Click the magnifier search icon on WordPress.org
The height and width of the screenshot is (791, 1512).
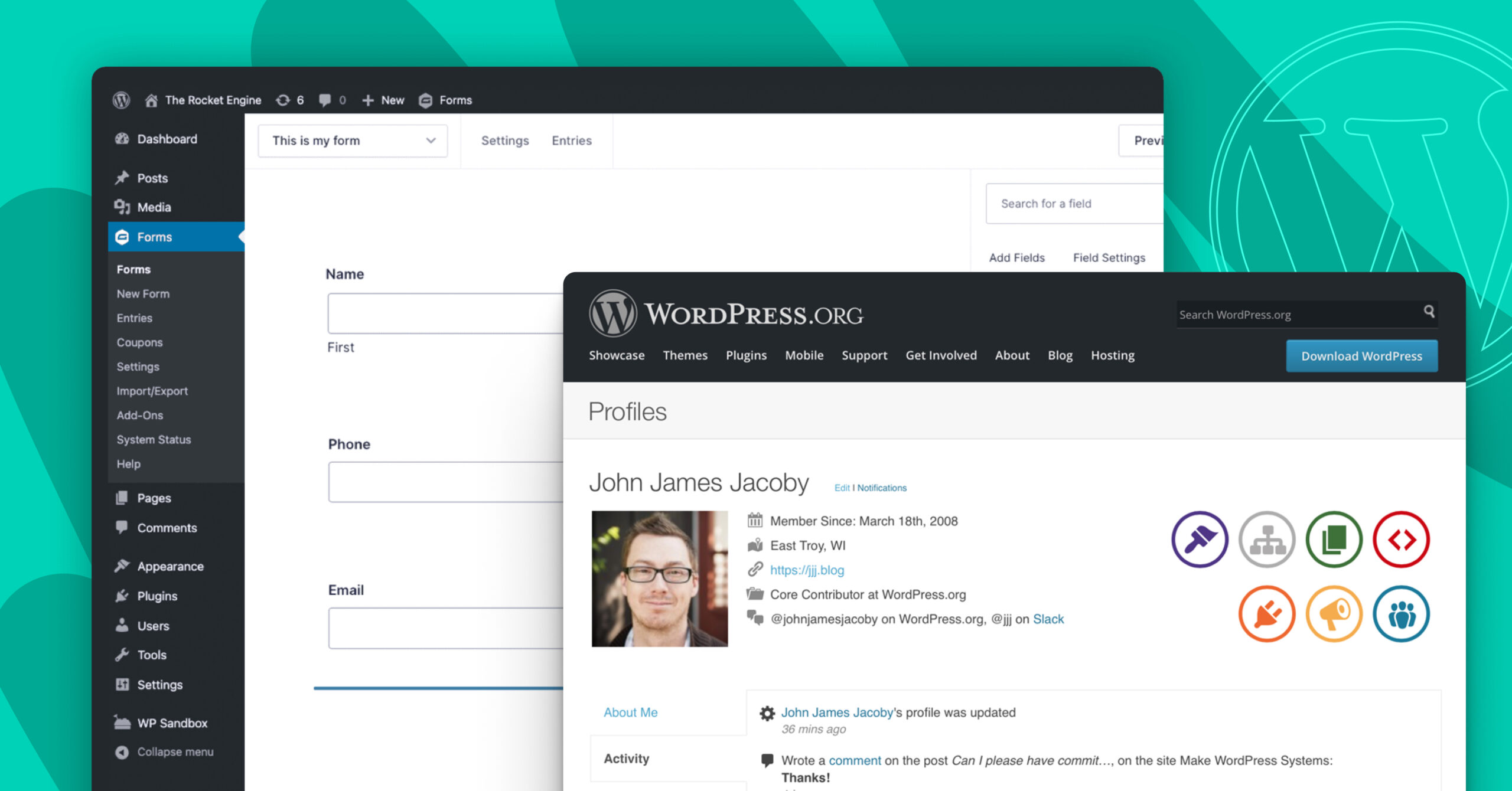[1429, 311]
